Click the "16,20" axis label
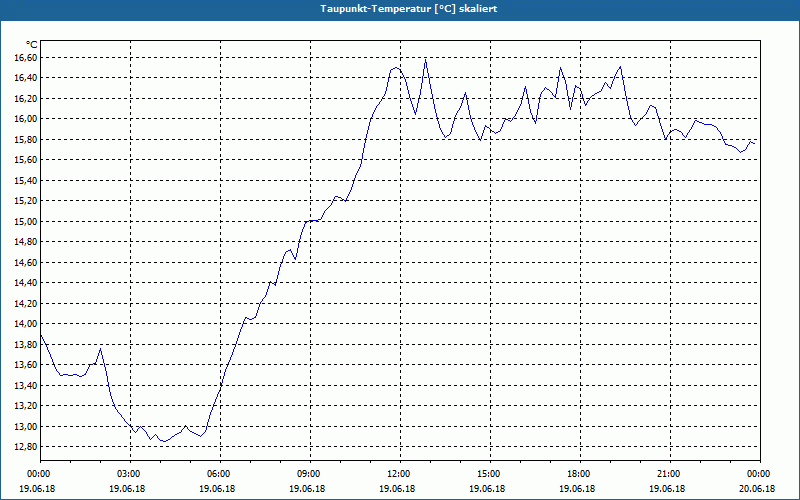Screen dimensions: 800x500 (26, 98)
